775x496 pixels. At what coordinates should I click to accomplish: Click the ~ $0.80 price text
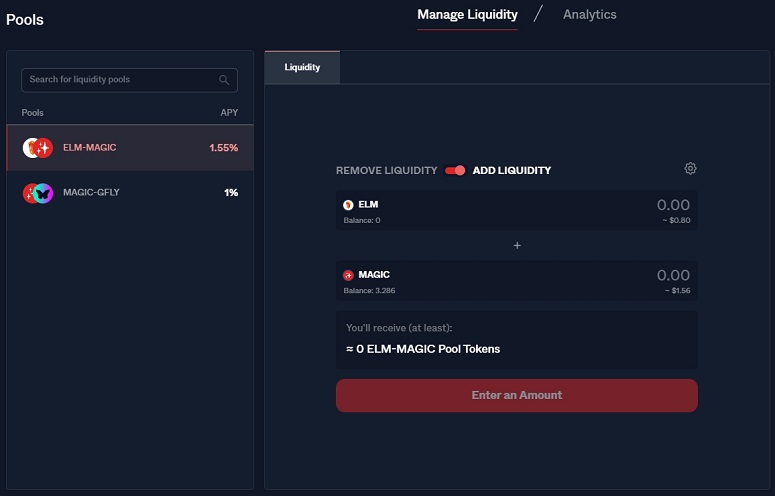point(676,220)
